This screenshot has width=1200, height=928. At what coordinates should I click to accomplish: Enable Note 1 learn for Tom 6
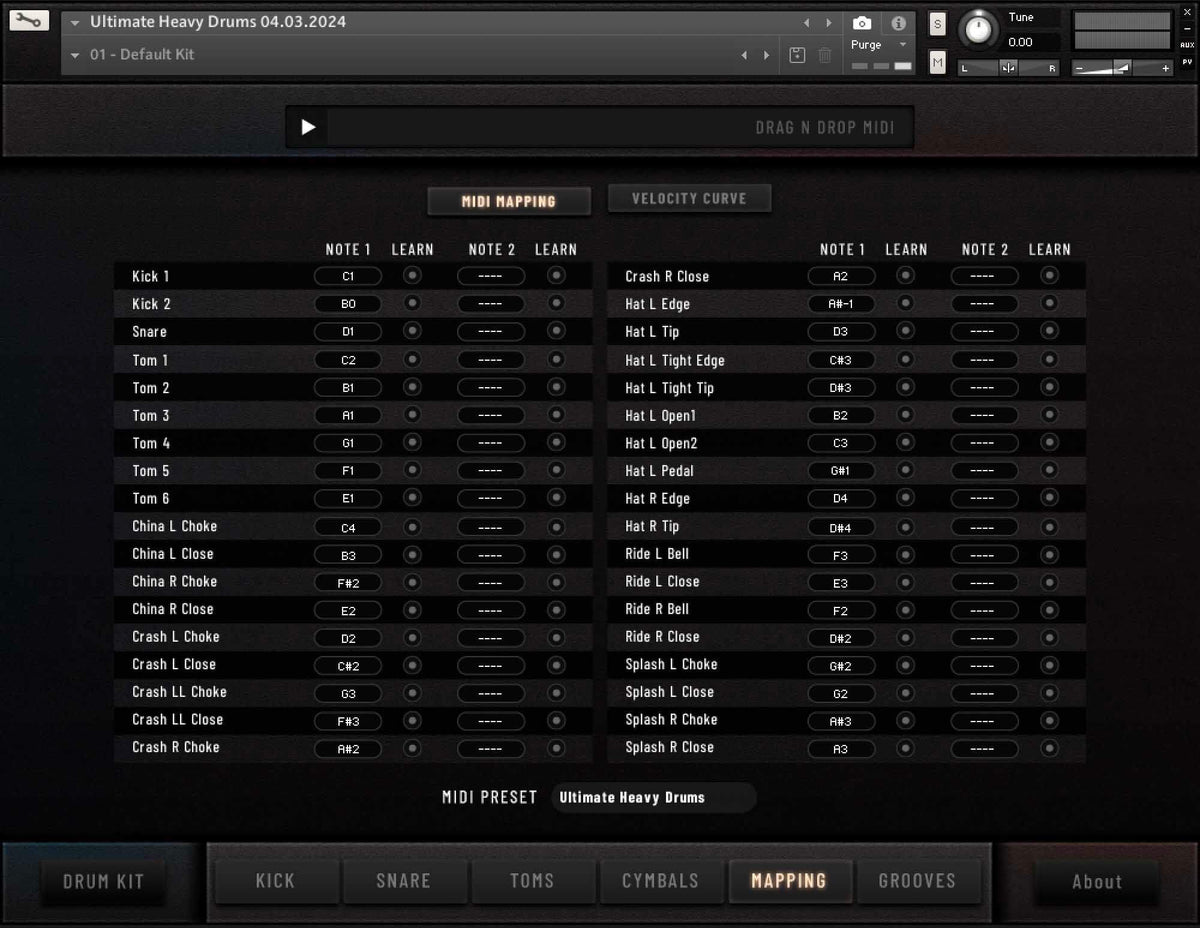(412, 498)
